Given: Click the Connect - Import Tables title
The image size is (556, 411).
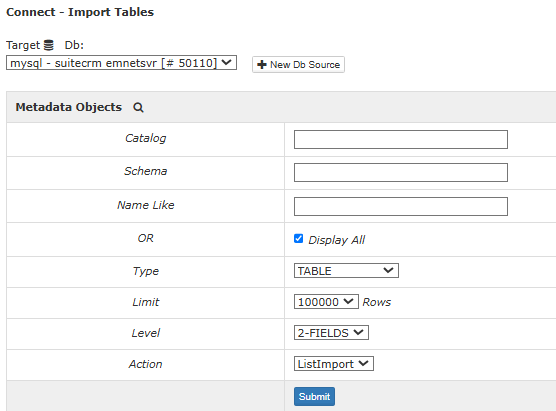Looking at the screenshot, I should [x=80, y=12].
